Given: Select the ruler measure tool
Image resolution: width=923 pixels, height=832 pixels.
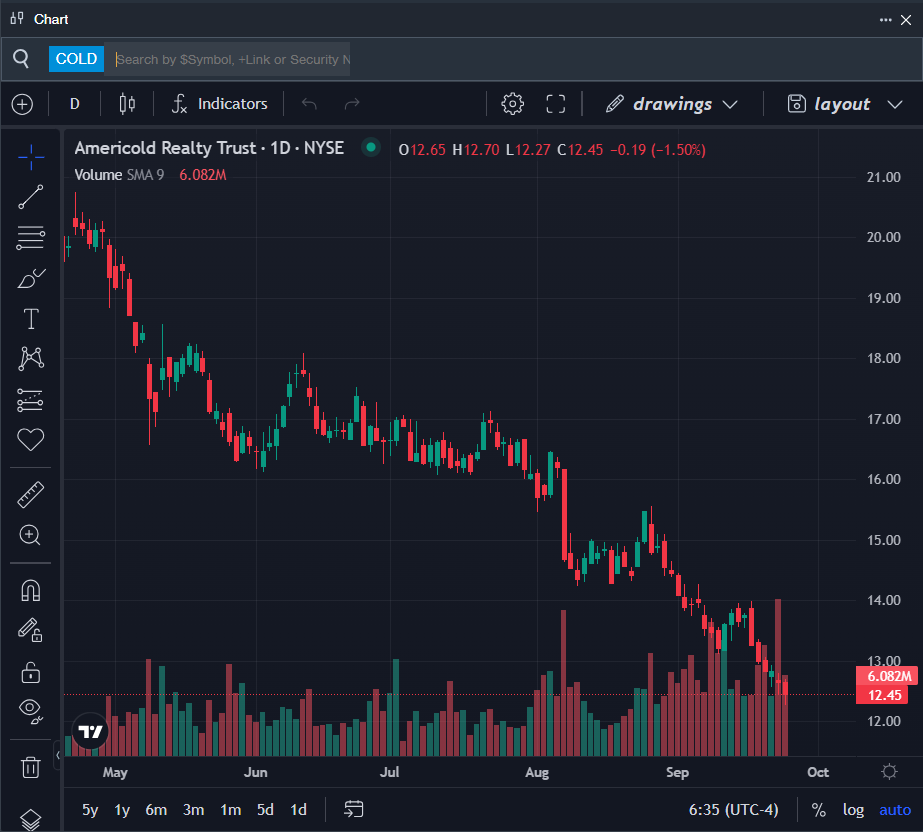Looking at the screenshot, I should pos(31,494).
